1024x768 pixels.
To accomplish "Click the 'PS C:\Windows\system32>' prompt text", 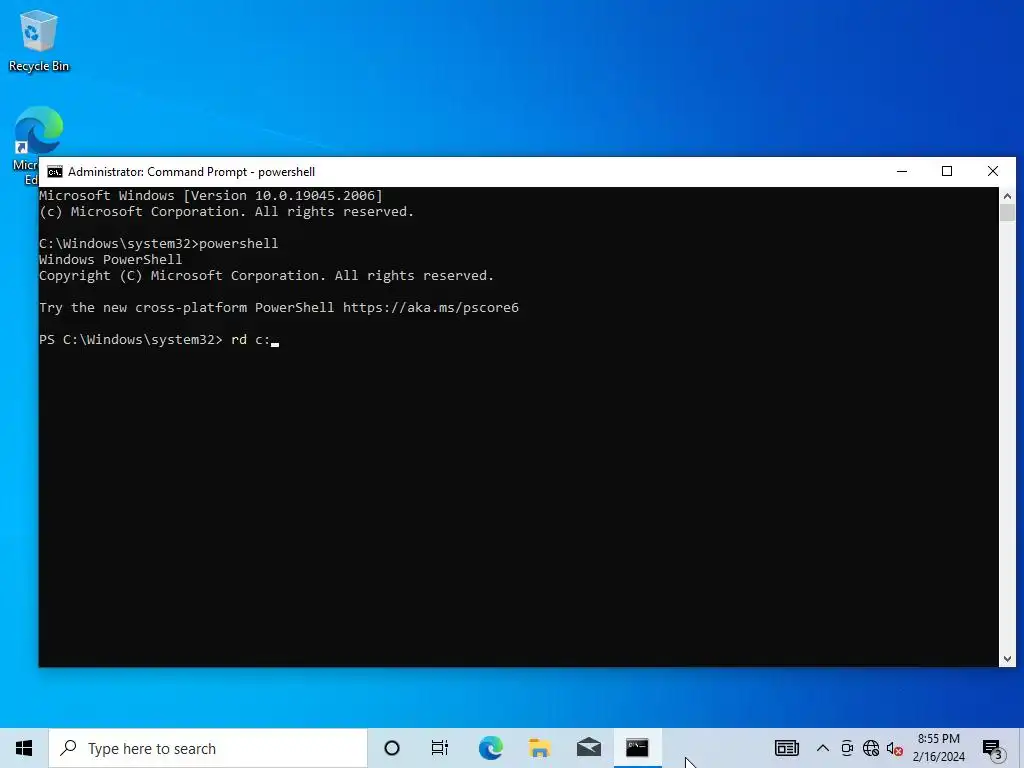I will coord(131,340).
